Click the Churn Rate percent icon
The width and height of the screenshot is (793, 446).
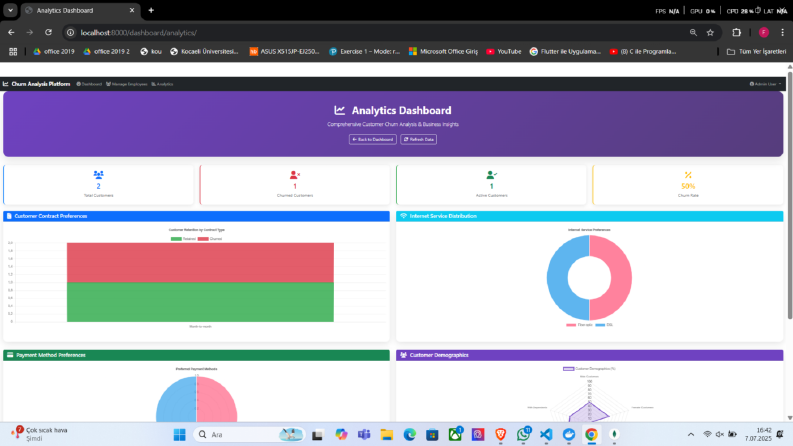coord(688,174)
